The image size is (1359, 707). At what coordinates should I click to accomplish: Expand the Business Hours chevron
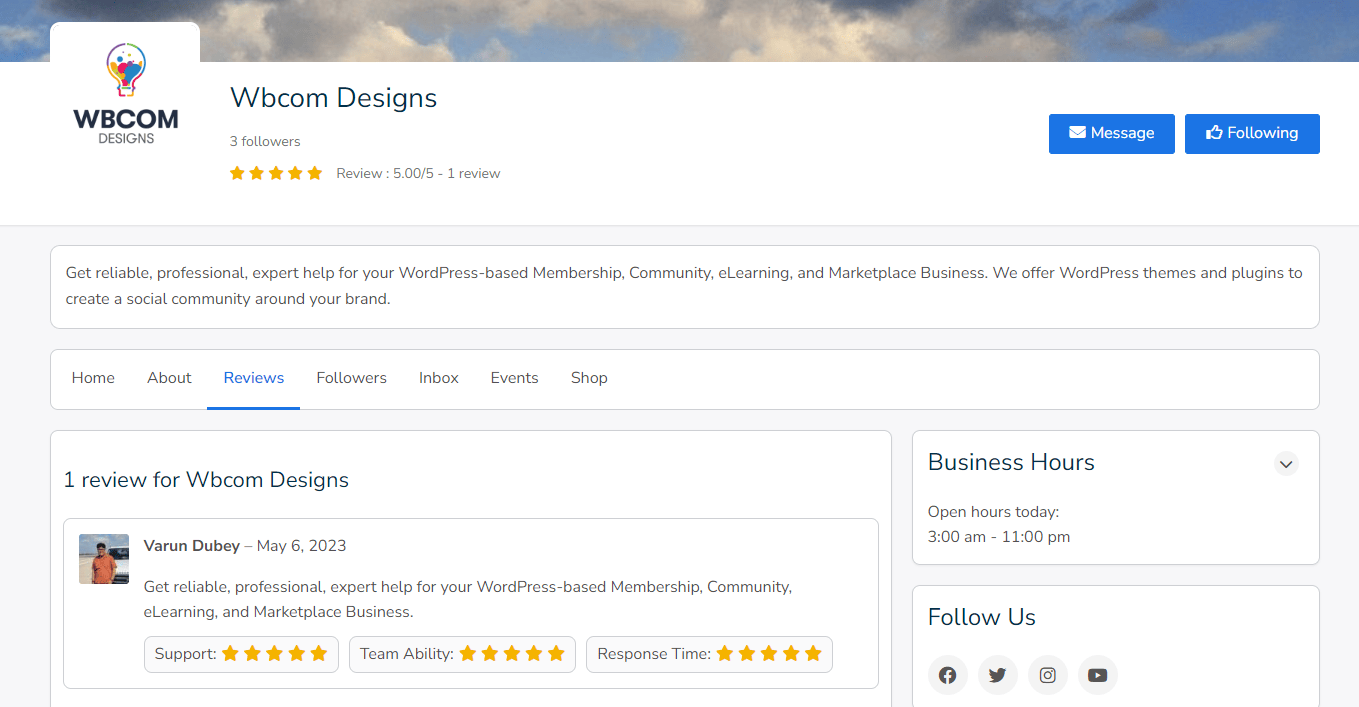click(x=1286, y=464)
